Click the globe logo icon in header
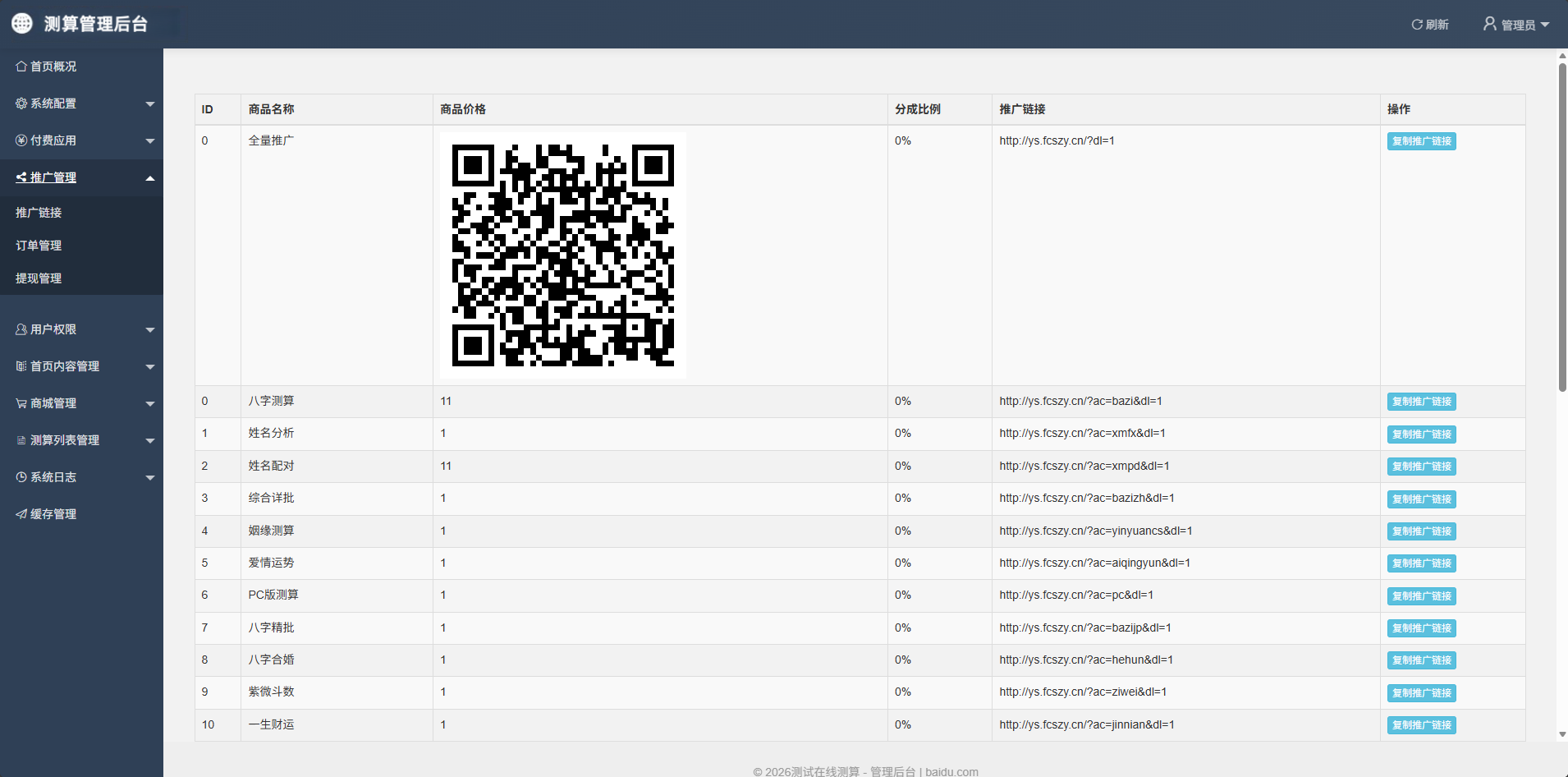1568x777 pixels. (x=22, y=24)
